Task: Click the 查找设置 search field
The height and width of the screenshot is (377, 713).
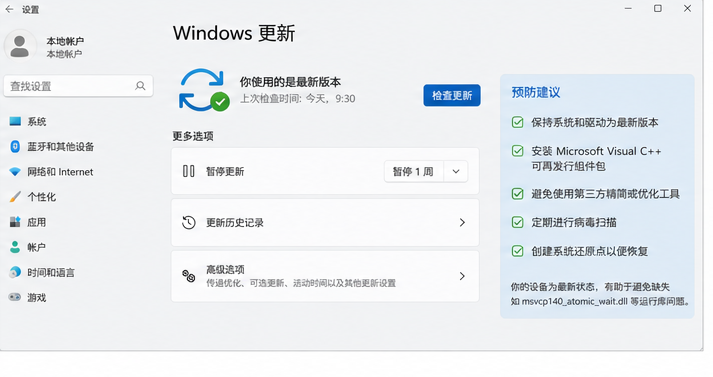Action: 78,86
